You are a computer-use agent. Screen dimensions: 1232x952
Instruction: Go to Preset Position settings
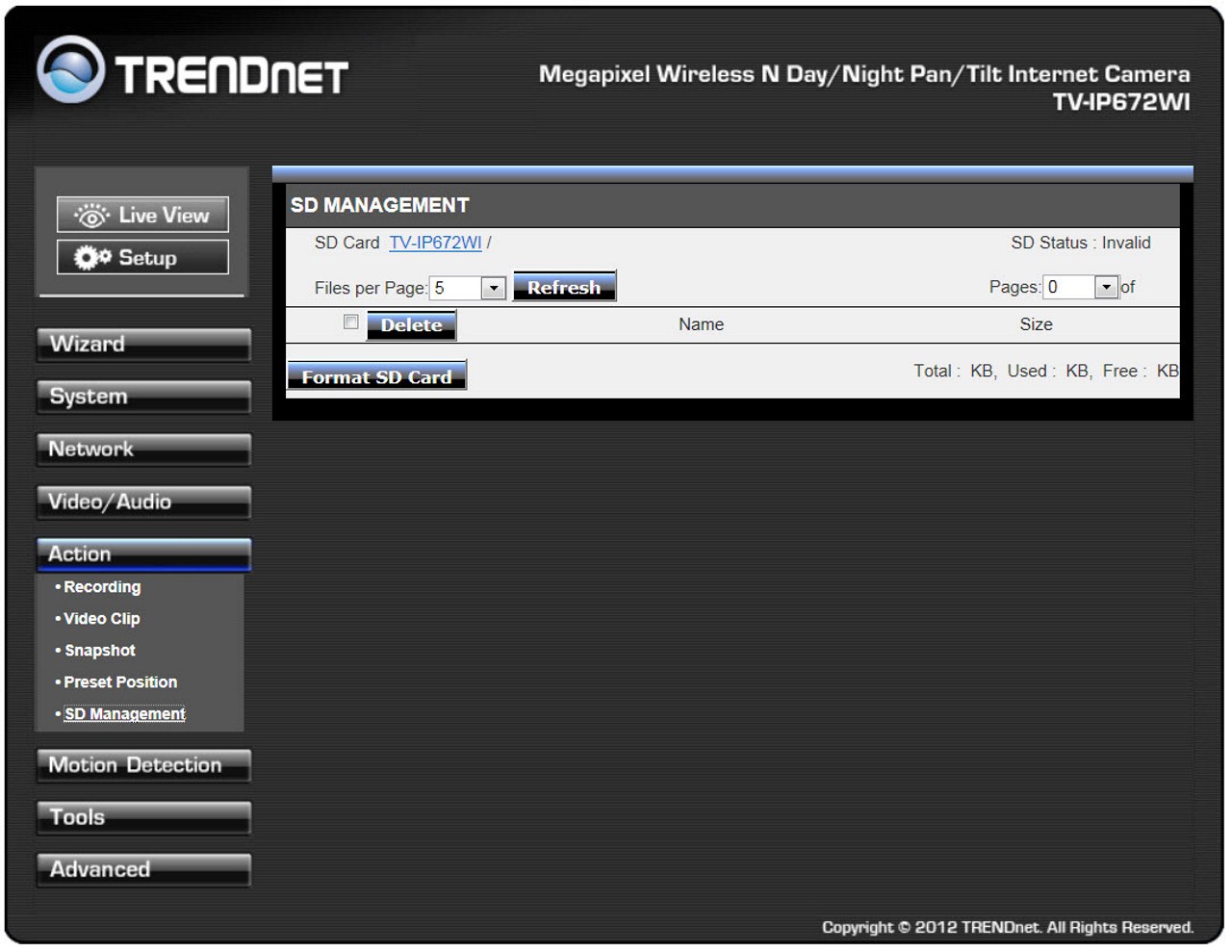tap(120, 682)
